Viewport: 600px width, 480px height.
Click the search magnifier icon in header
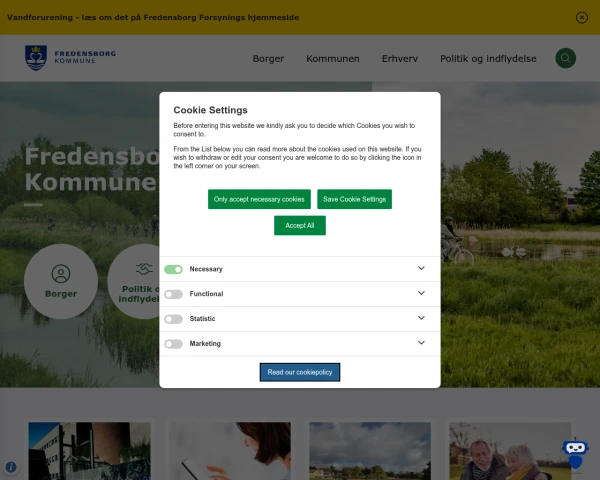tap(565, 58)
